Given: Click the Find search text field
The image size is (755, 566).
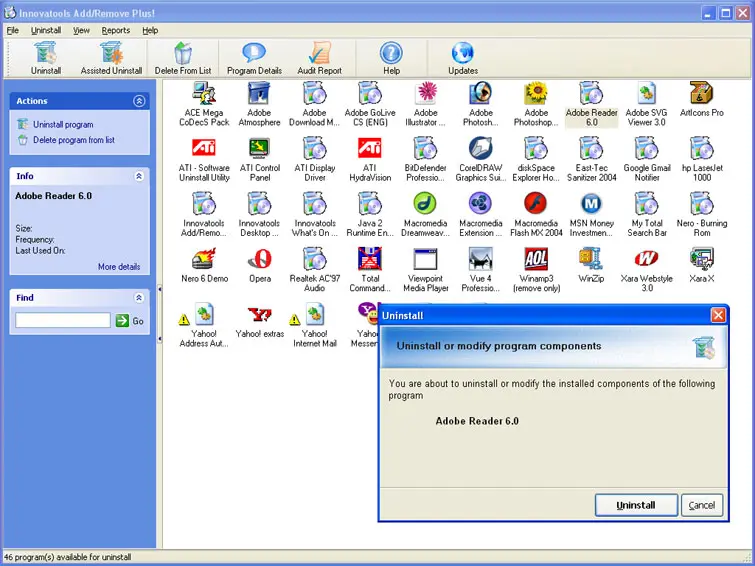Looking at the screenshot, I should point(62,321).
